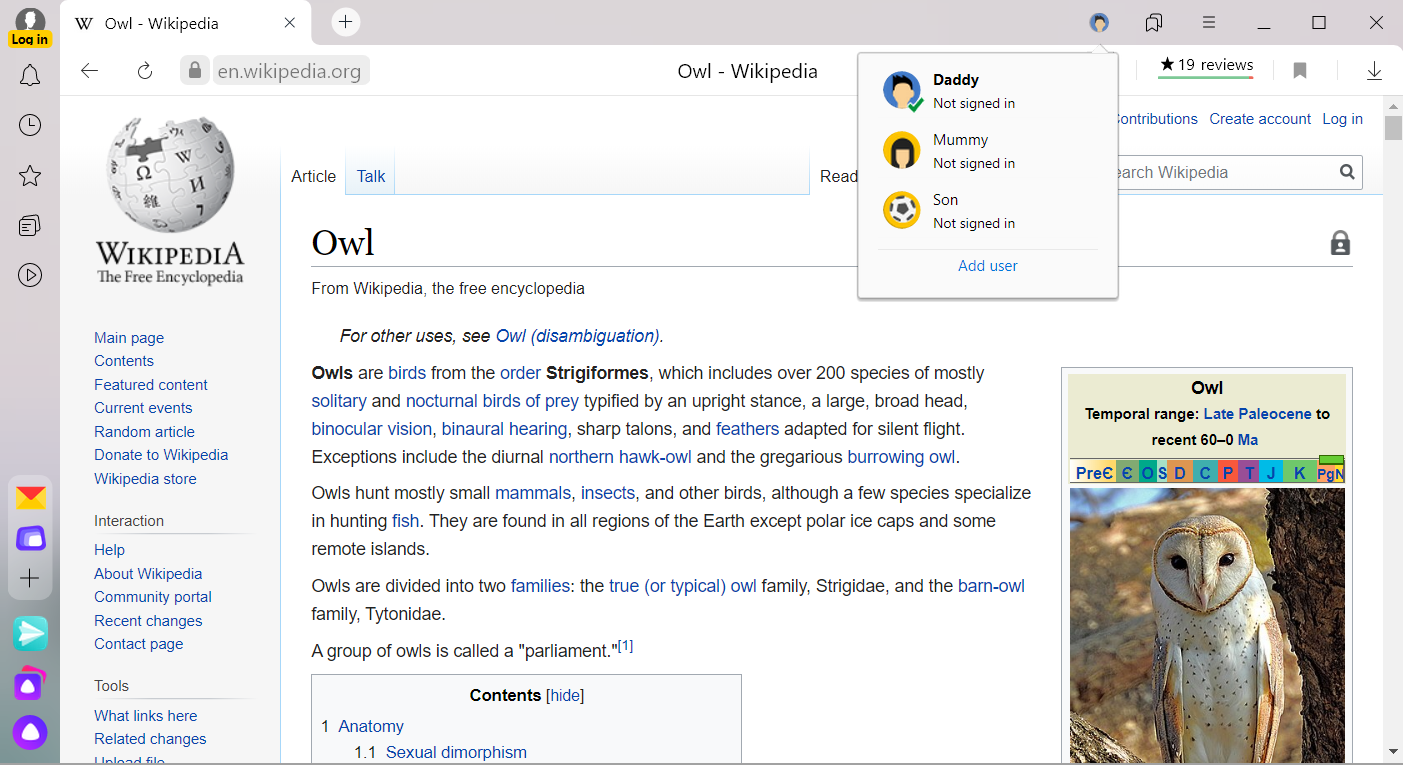
Task: Click the scrollbar down arrow
Action: coord(1393,751)
